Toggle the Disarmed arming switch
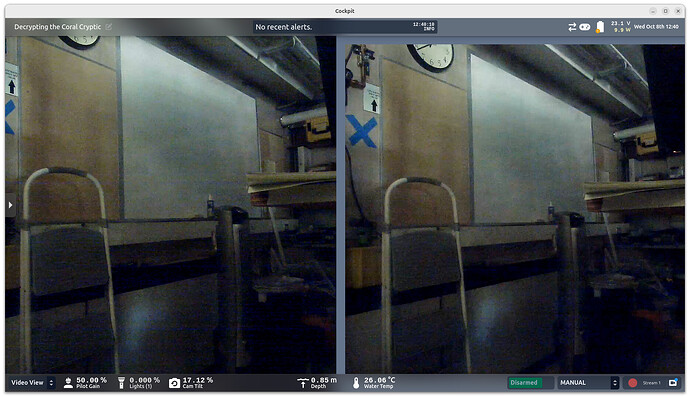Viewport: 690px width, 397px height. coord(530,383)
